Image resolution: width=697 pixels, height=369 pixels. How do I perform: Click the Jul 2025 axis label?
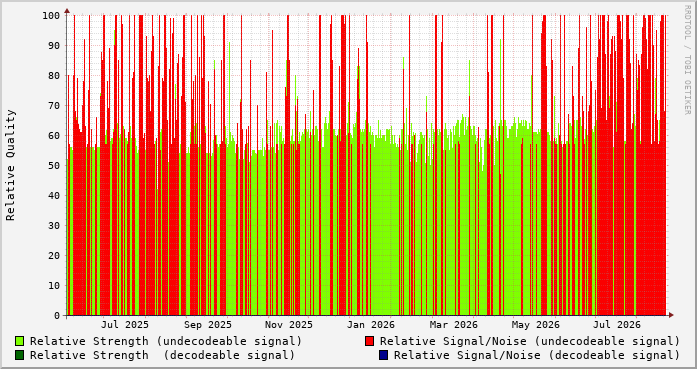pos(125,325)
